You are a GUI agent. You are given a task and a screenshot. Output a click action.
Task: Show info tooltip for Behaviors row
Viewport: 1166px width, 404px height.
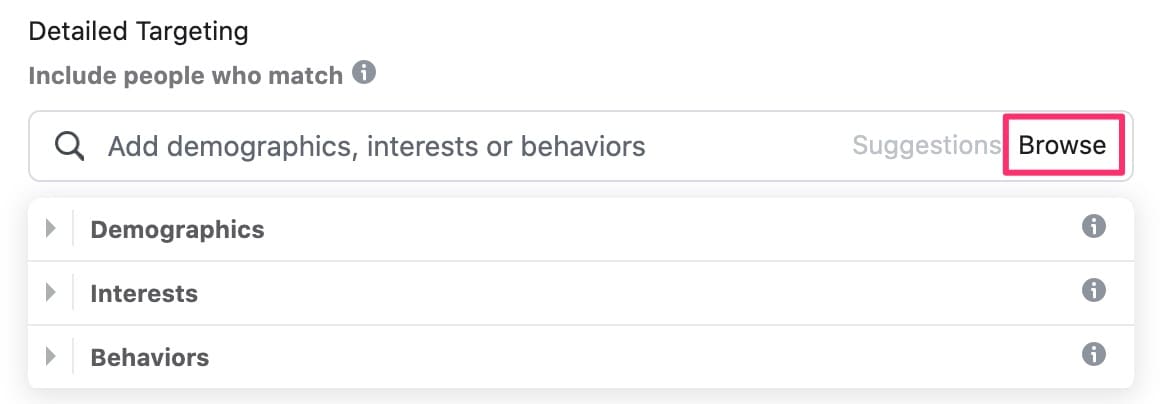coord(1093,354)
